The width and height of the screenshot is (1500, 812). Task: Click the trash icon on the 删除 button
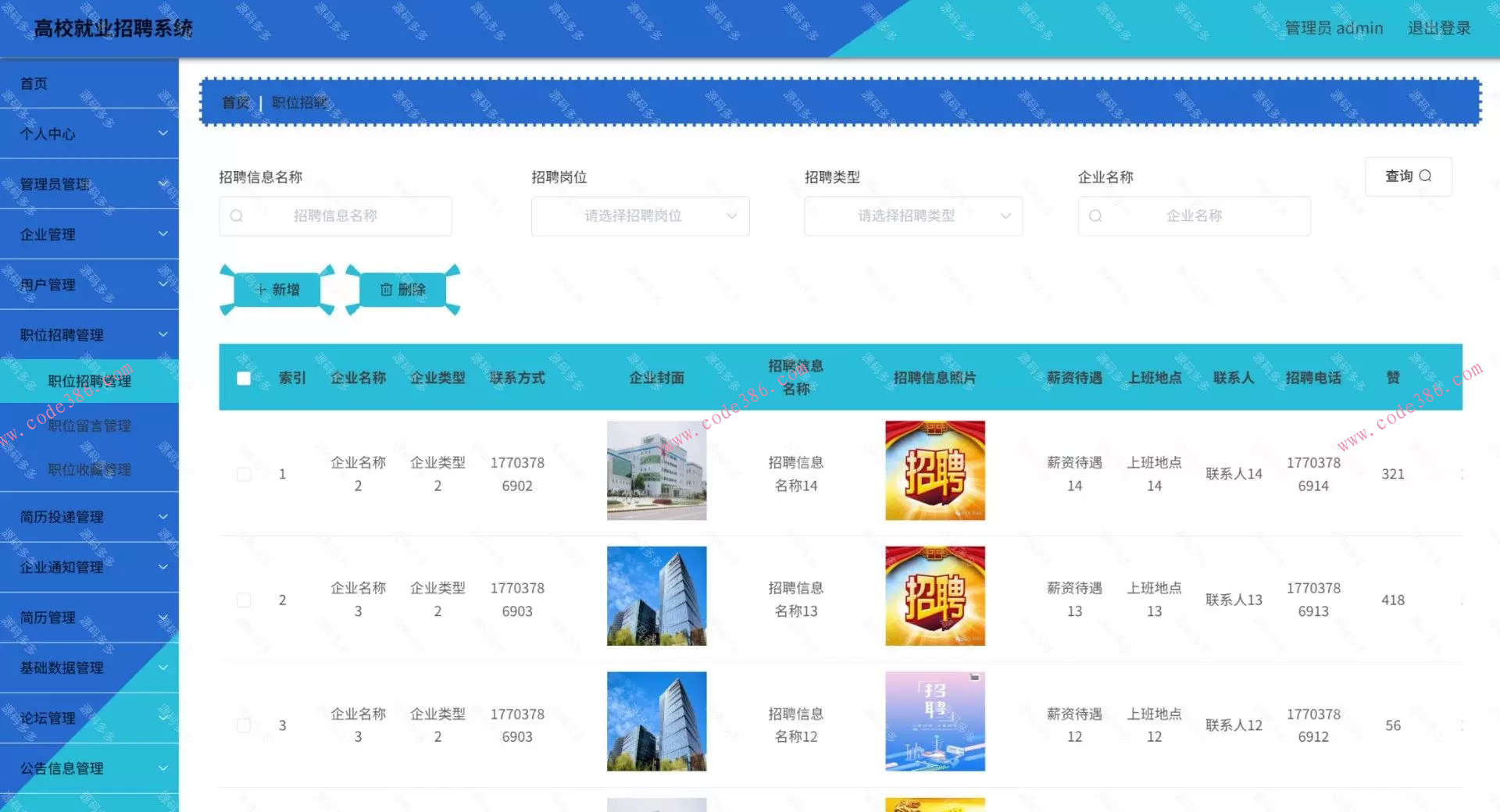pyautogui.click(x=384, y=290)
